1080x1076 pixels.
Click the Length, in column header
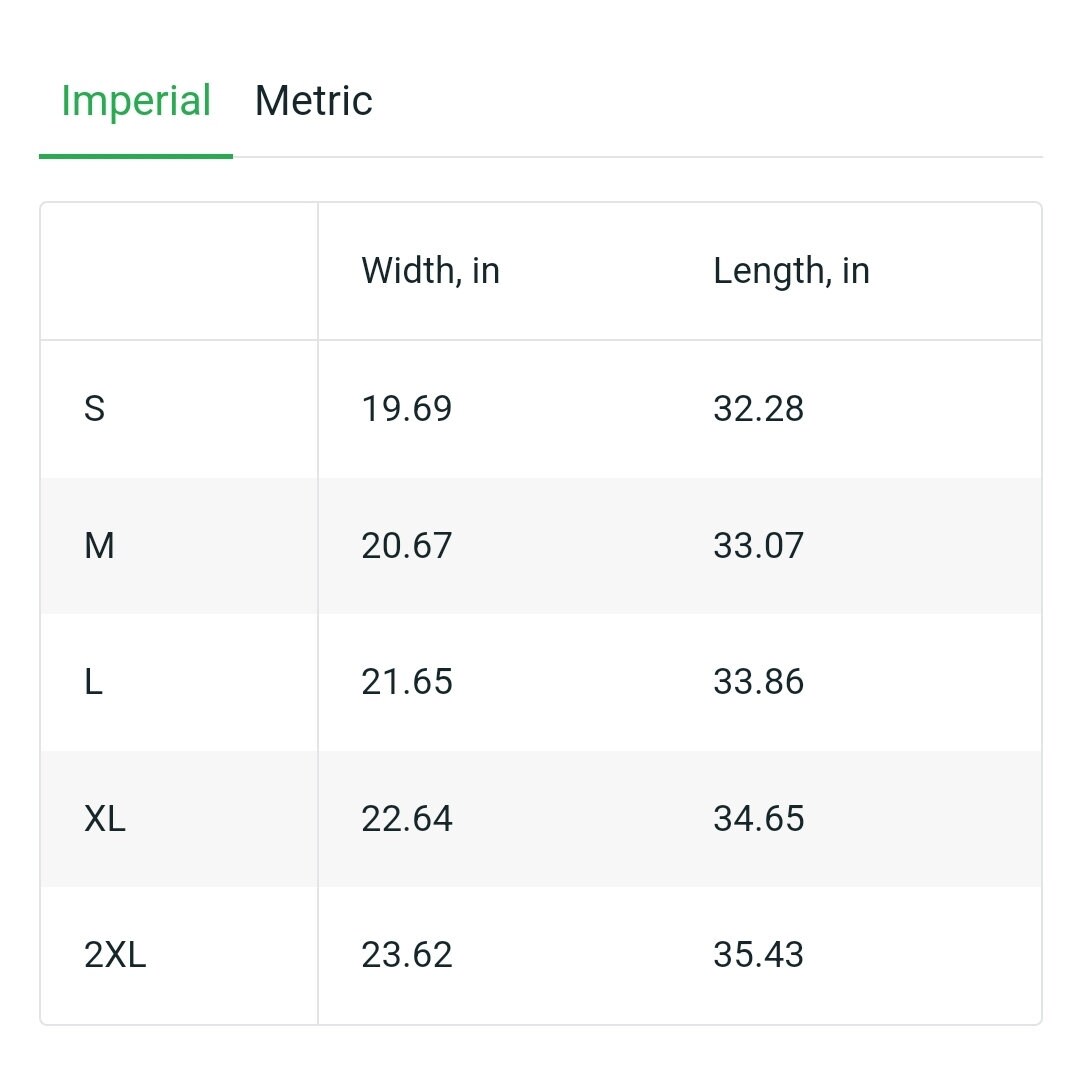tap(791, 271)
